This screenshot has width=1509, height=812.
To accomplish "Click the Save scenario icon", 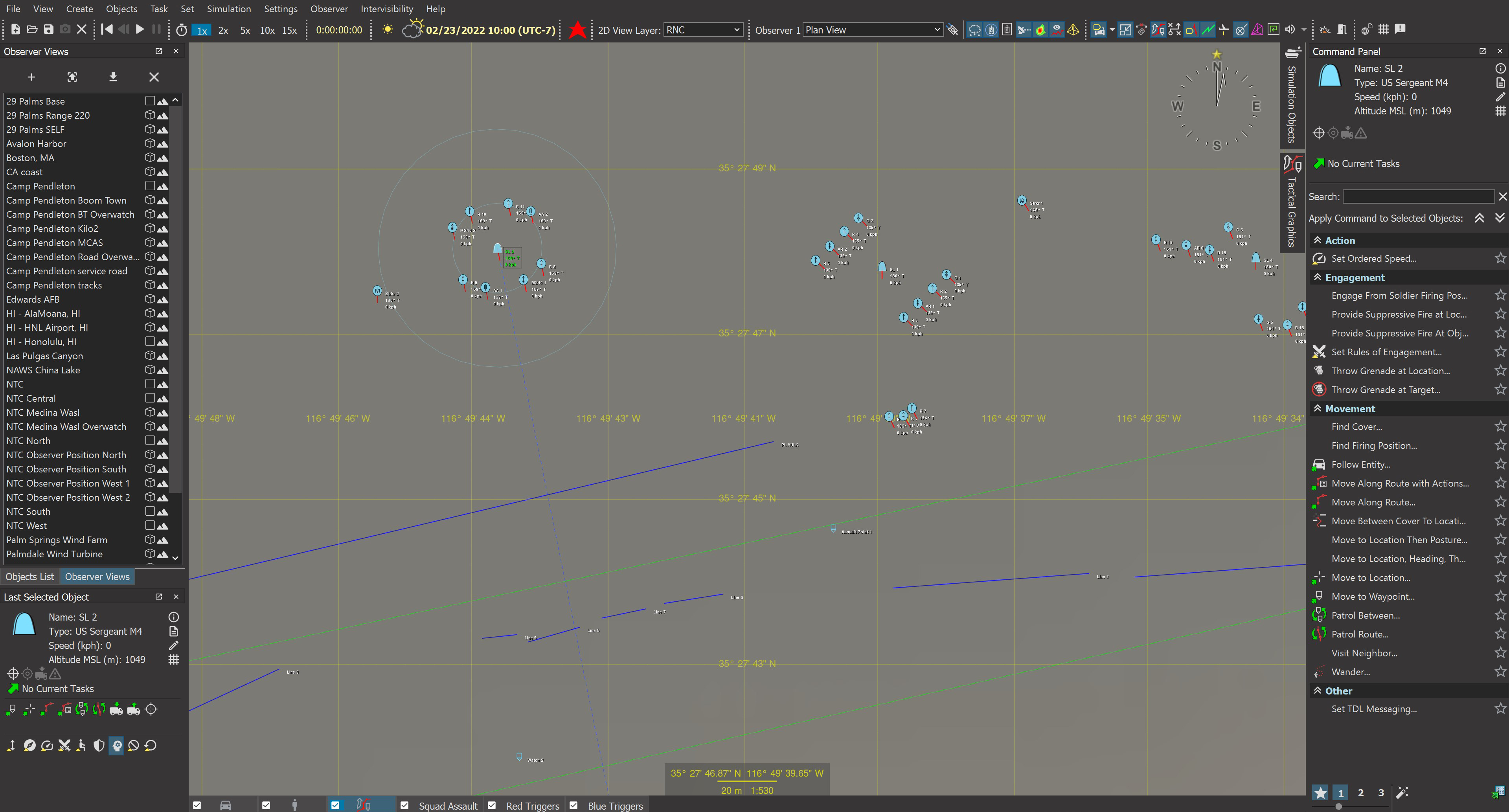I will click(49, 29).
